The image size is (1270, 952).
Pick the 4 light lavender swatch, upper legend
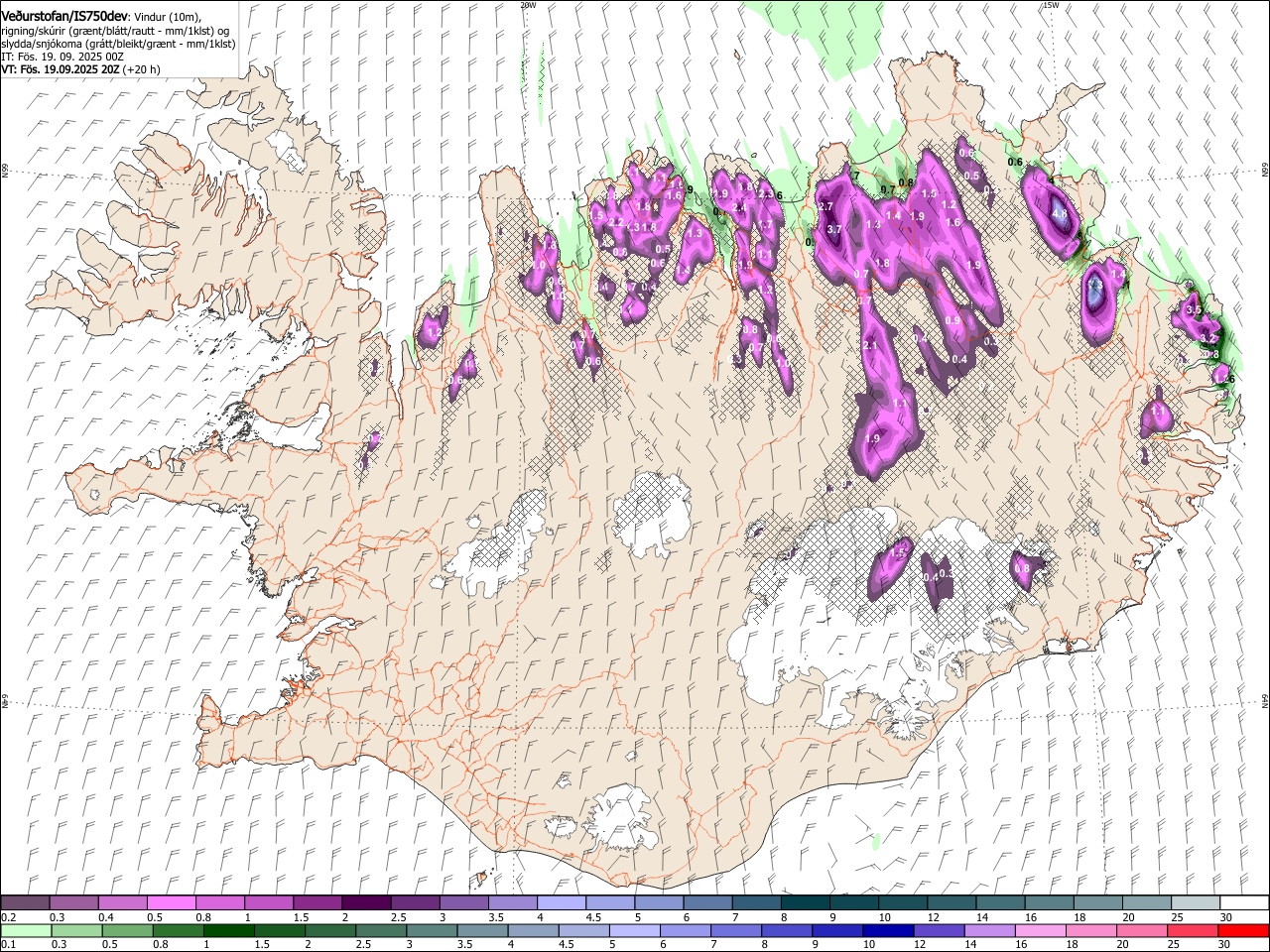point(562,903)
